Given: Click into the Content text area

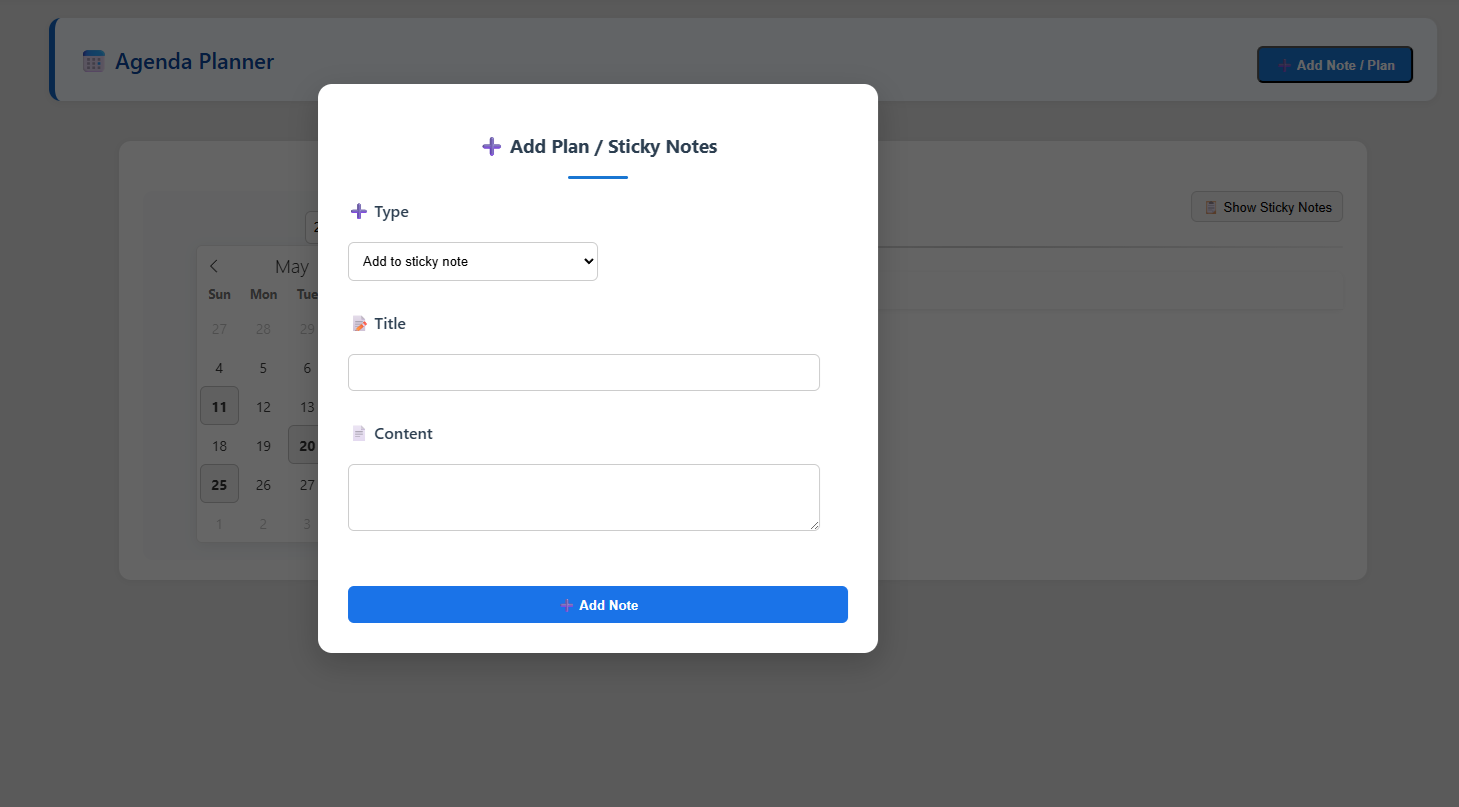Looking at the screenshot, I should (x=584, y=497).
